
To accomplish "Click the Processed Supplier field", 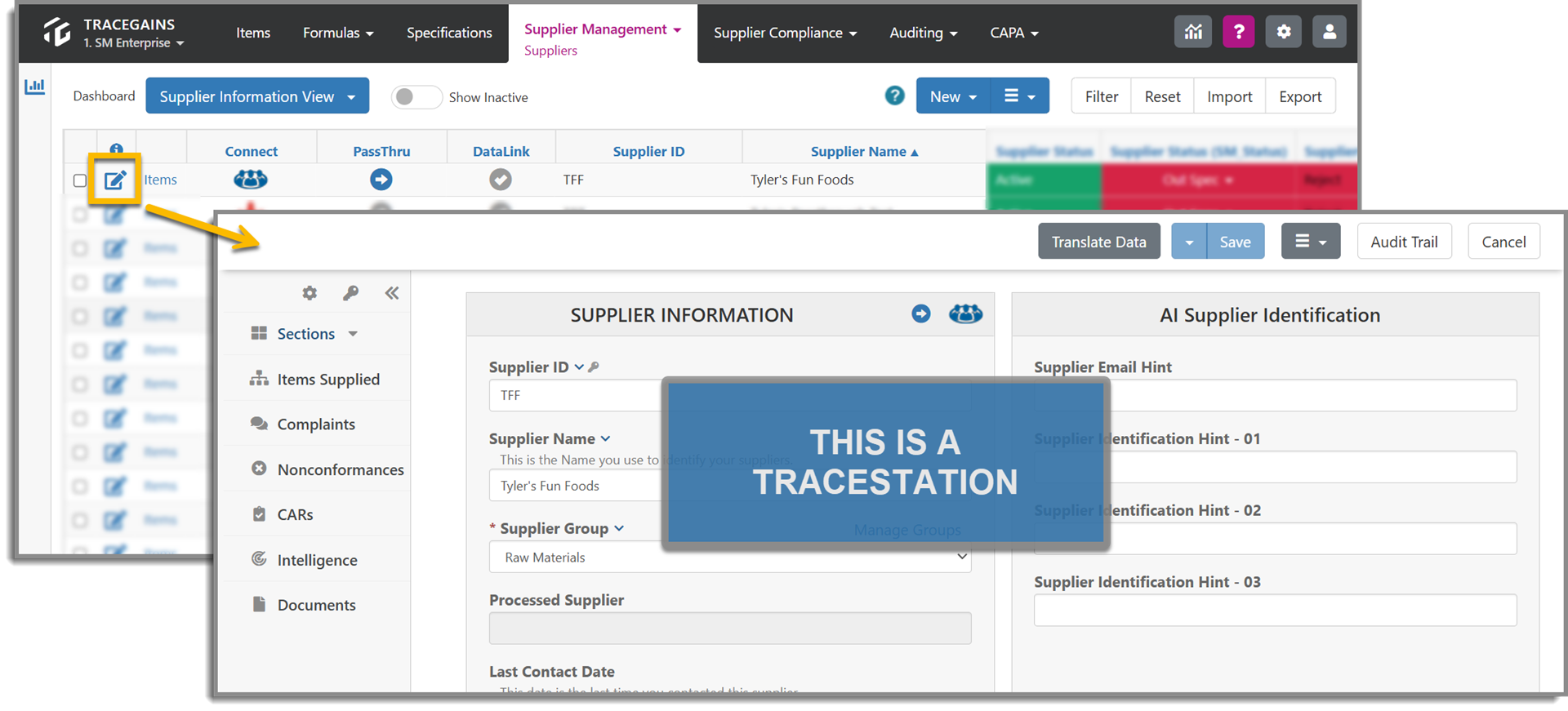I will point(730,629).
